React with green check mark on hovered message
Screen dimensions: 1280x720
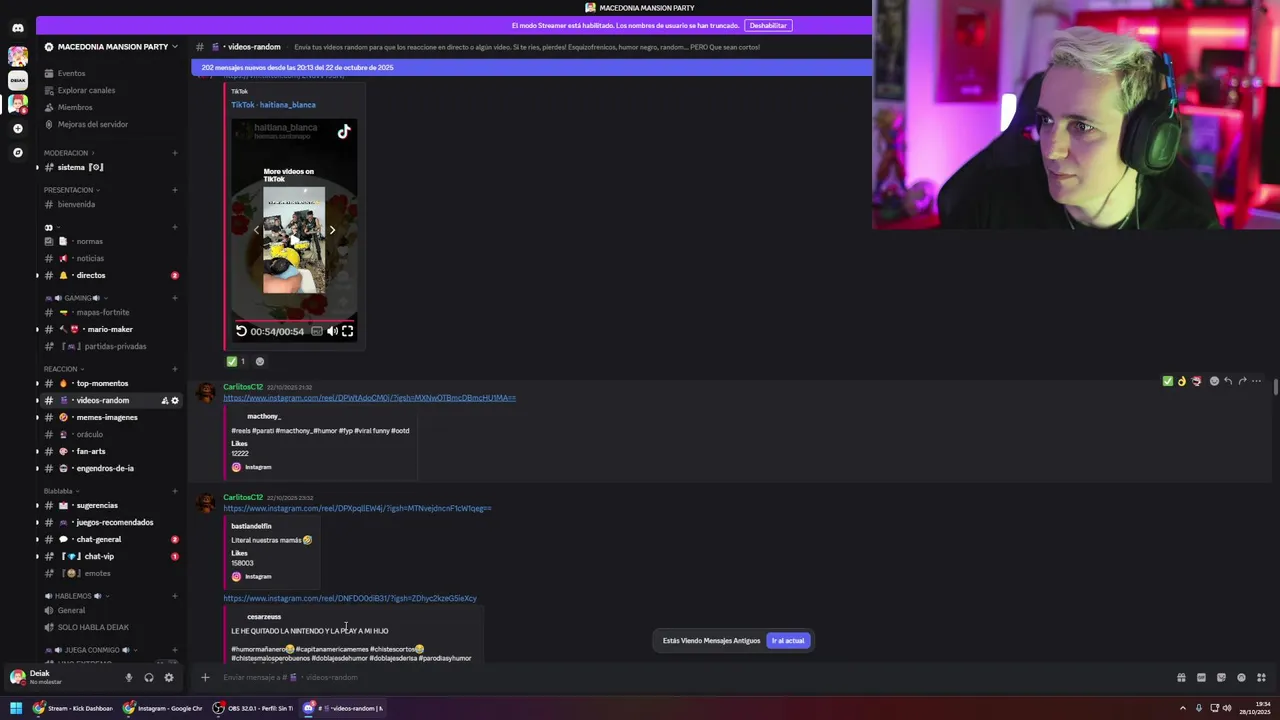pos(1167,381)
